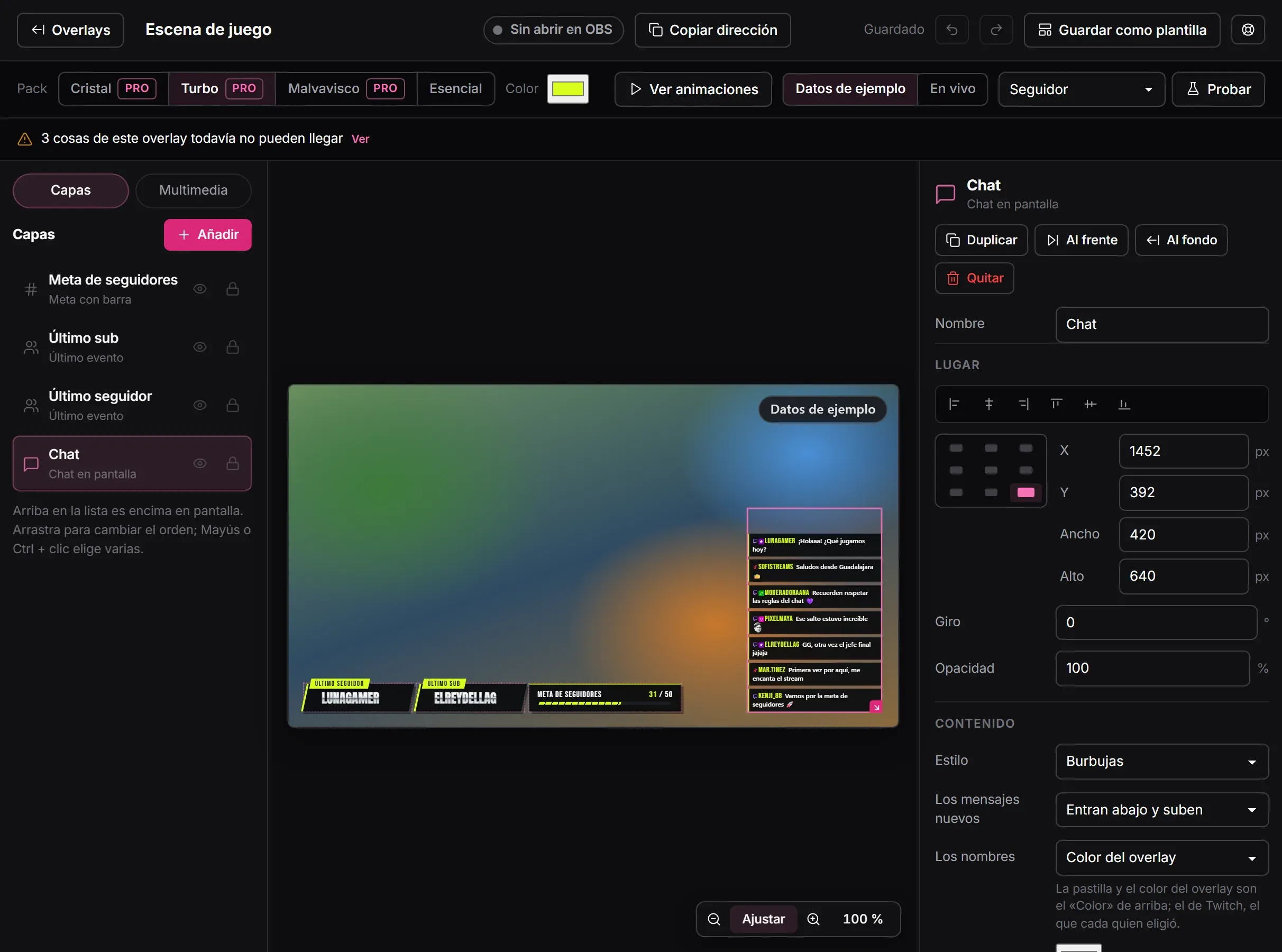Send layer back with Al fondo
Image resolution: width=1282 pixels, height=952 pixels.
[x=1181, y=240]
